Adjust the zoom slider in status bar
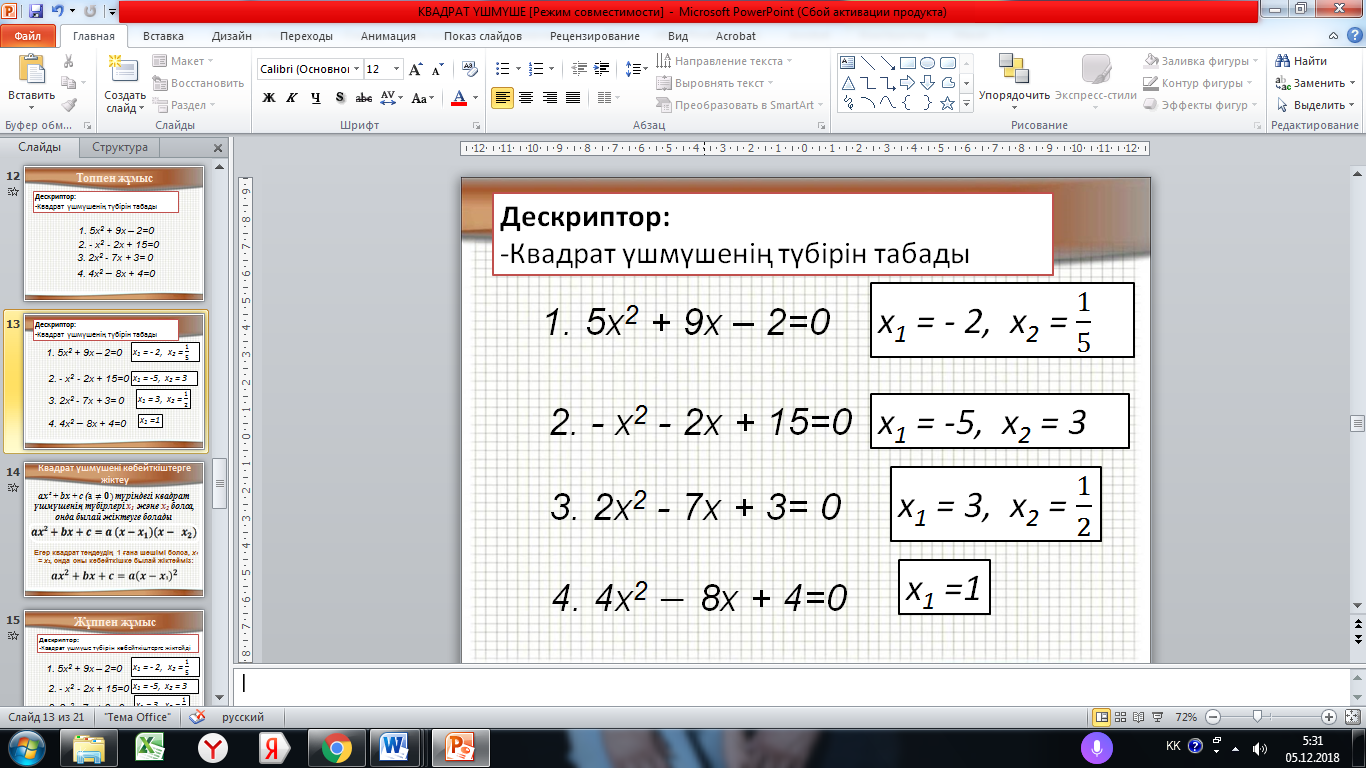The height and width of the screenshot is (768, 1366). (x=1257, y=717)
